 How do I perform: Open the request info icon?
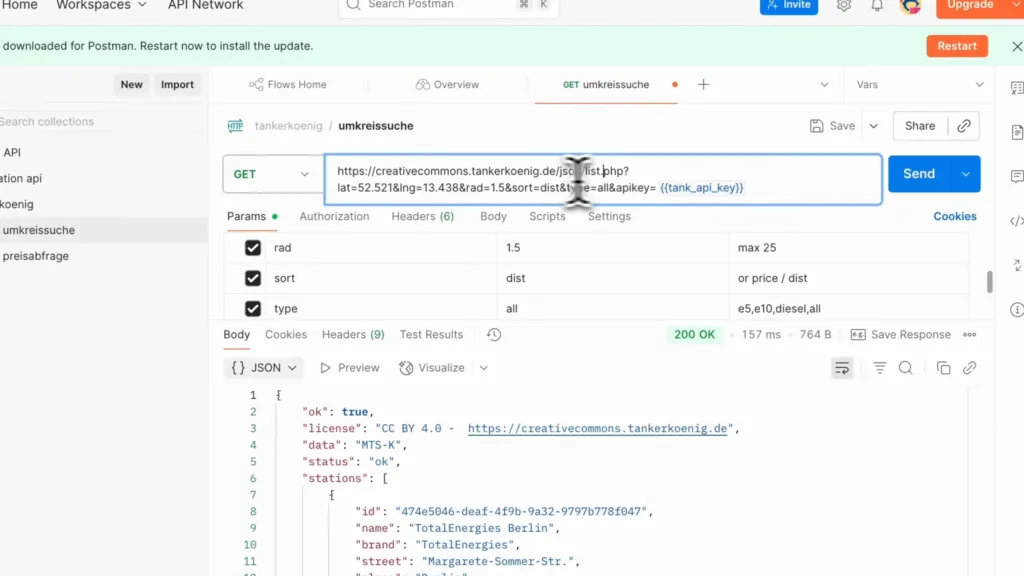1016,310
